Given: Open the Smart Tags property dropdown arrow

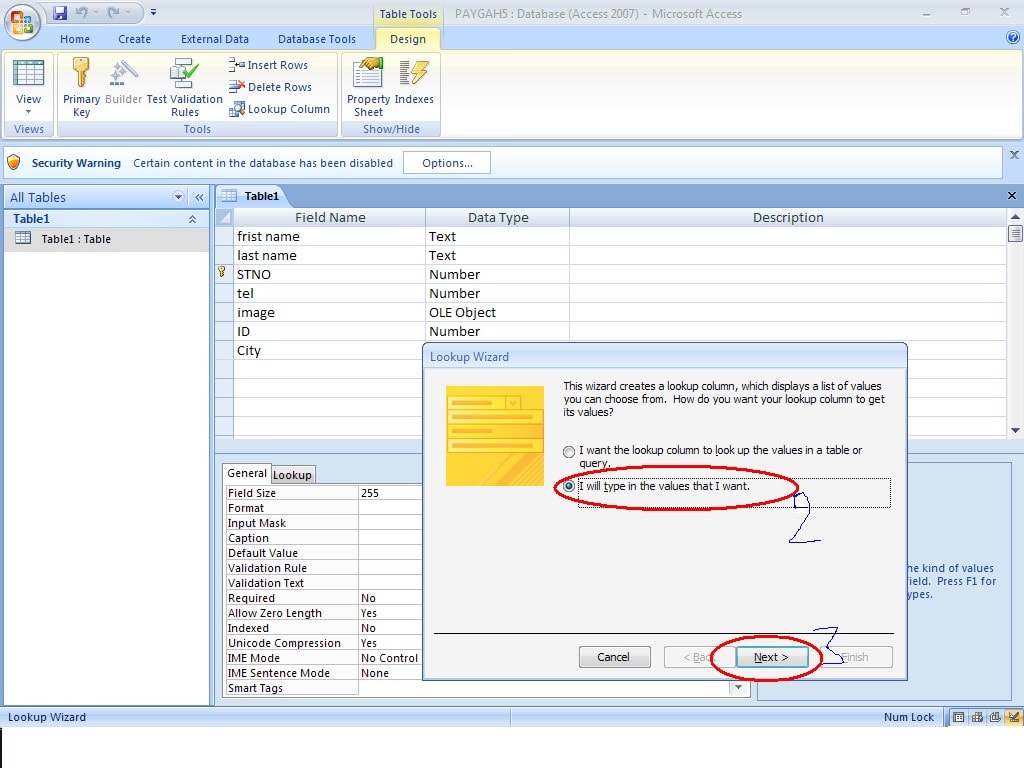Looking at the screenshot, I should coord(738,688).
